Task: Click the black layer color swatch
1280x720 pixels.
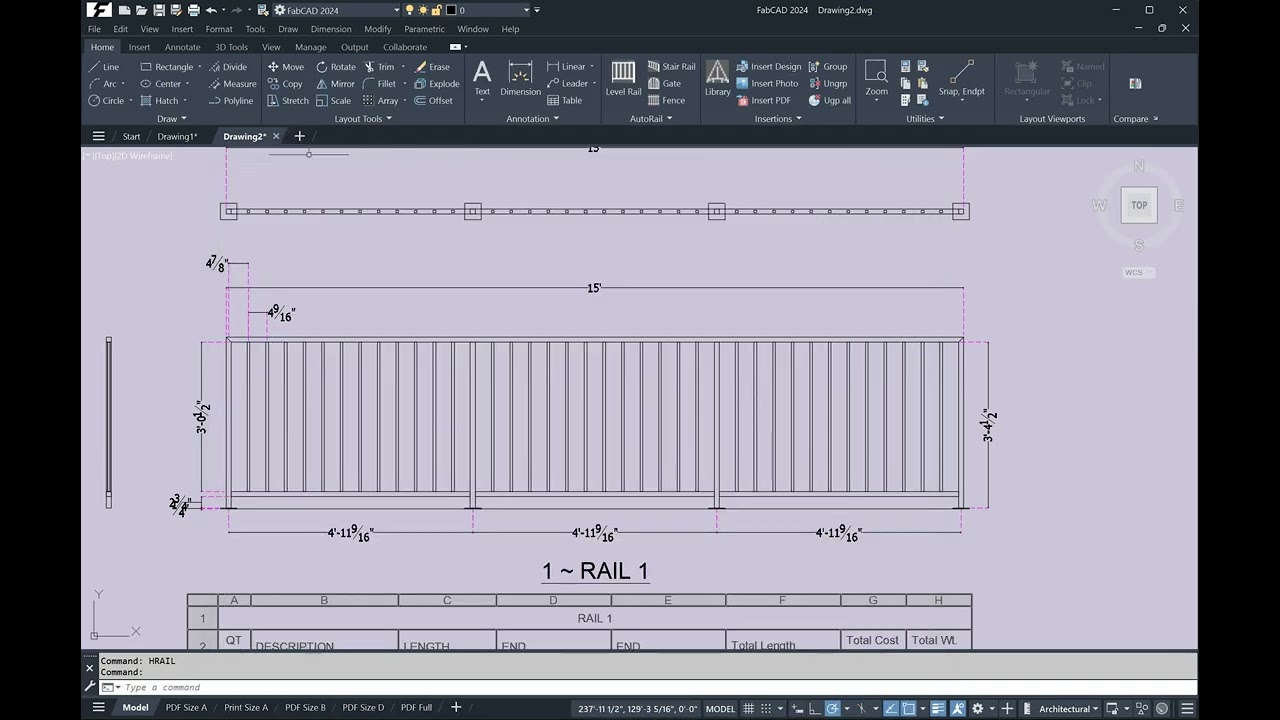Action: tap(452, 10)
